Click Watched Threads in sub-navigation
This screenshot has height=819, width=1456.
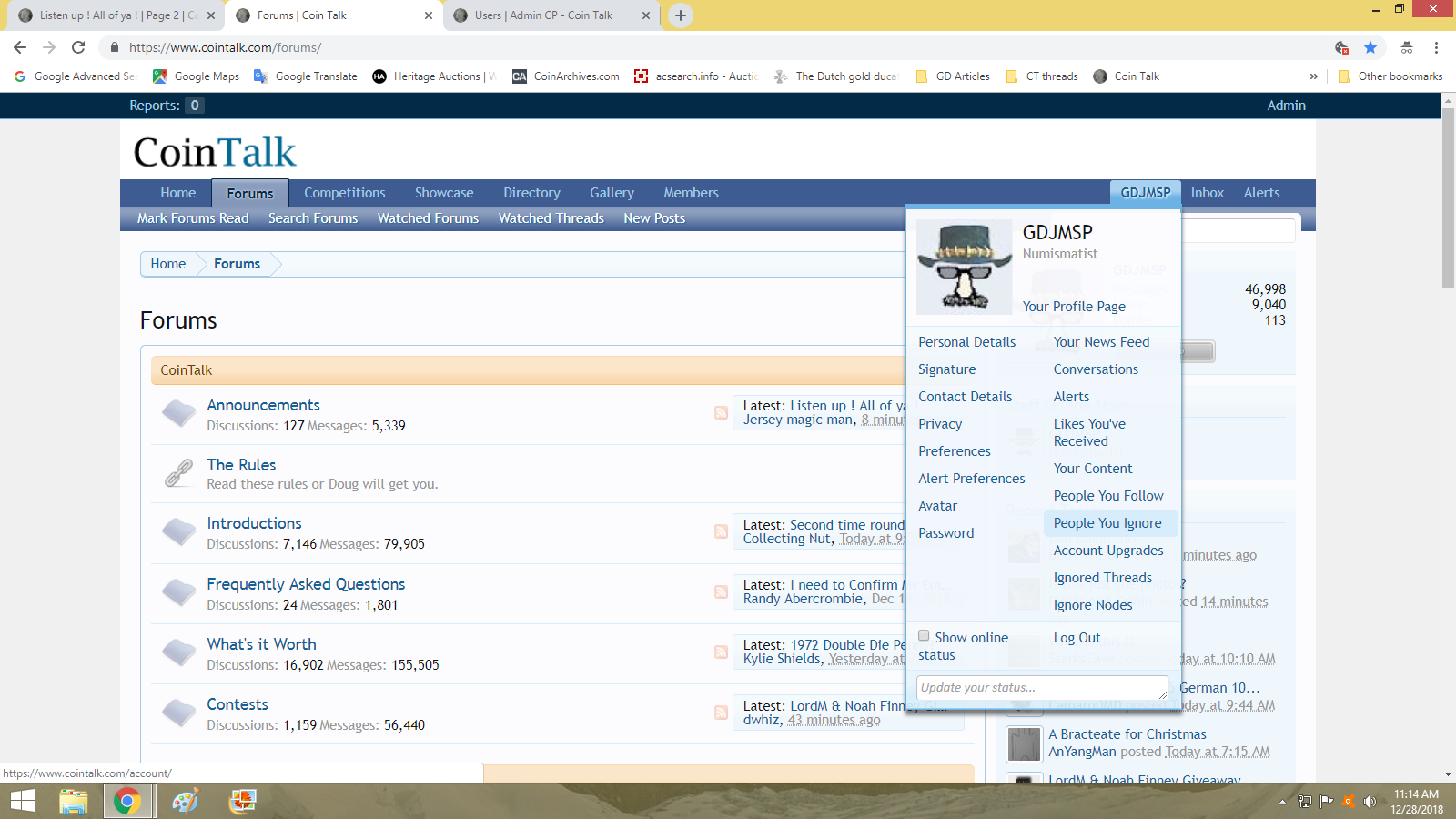551,218
